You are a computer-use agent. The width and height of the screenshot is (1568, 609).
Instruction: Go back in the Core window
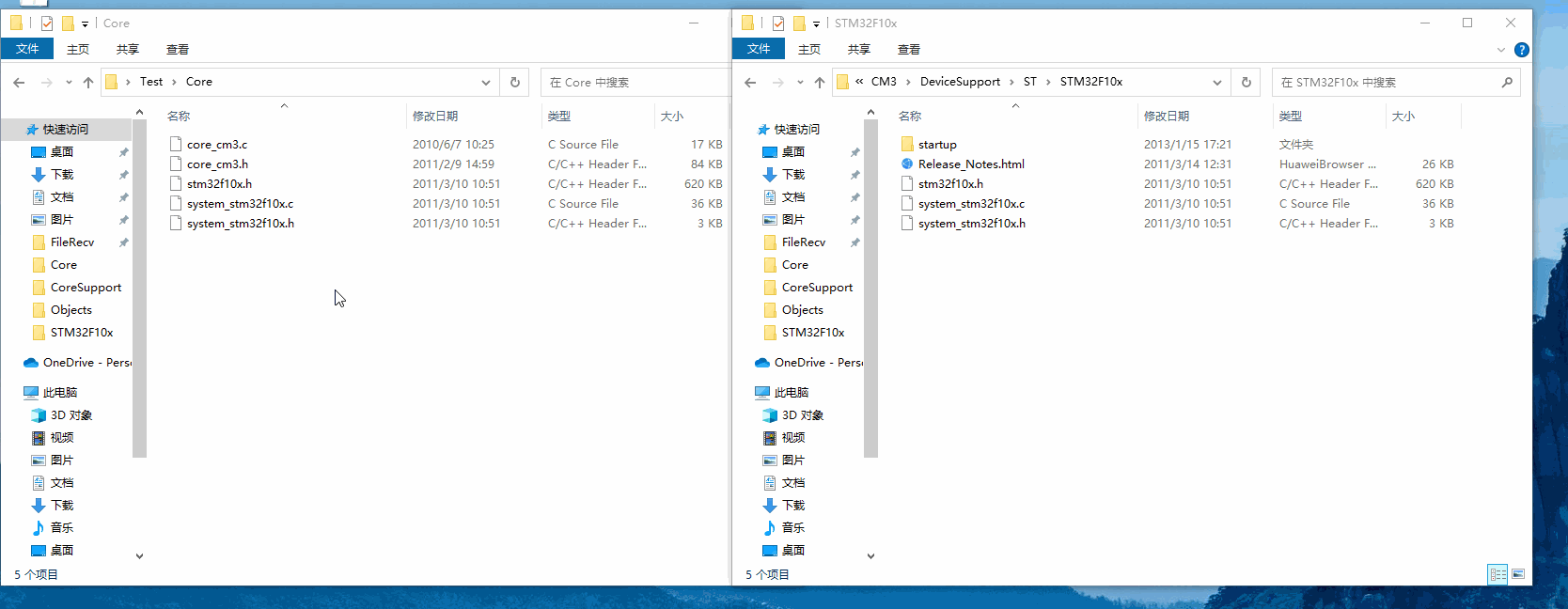click(x=19, y=83)
